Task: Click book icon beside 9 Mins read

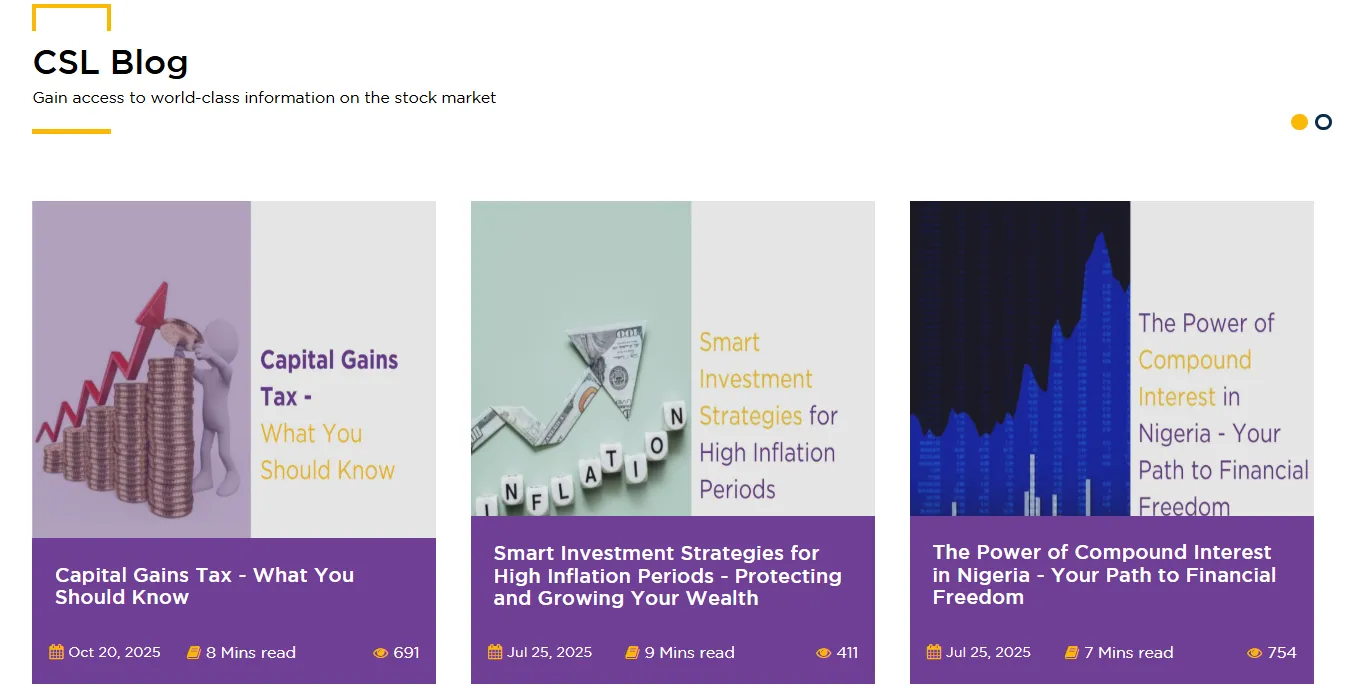Action: click(632, 653)
